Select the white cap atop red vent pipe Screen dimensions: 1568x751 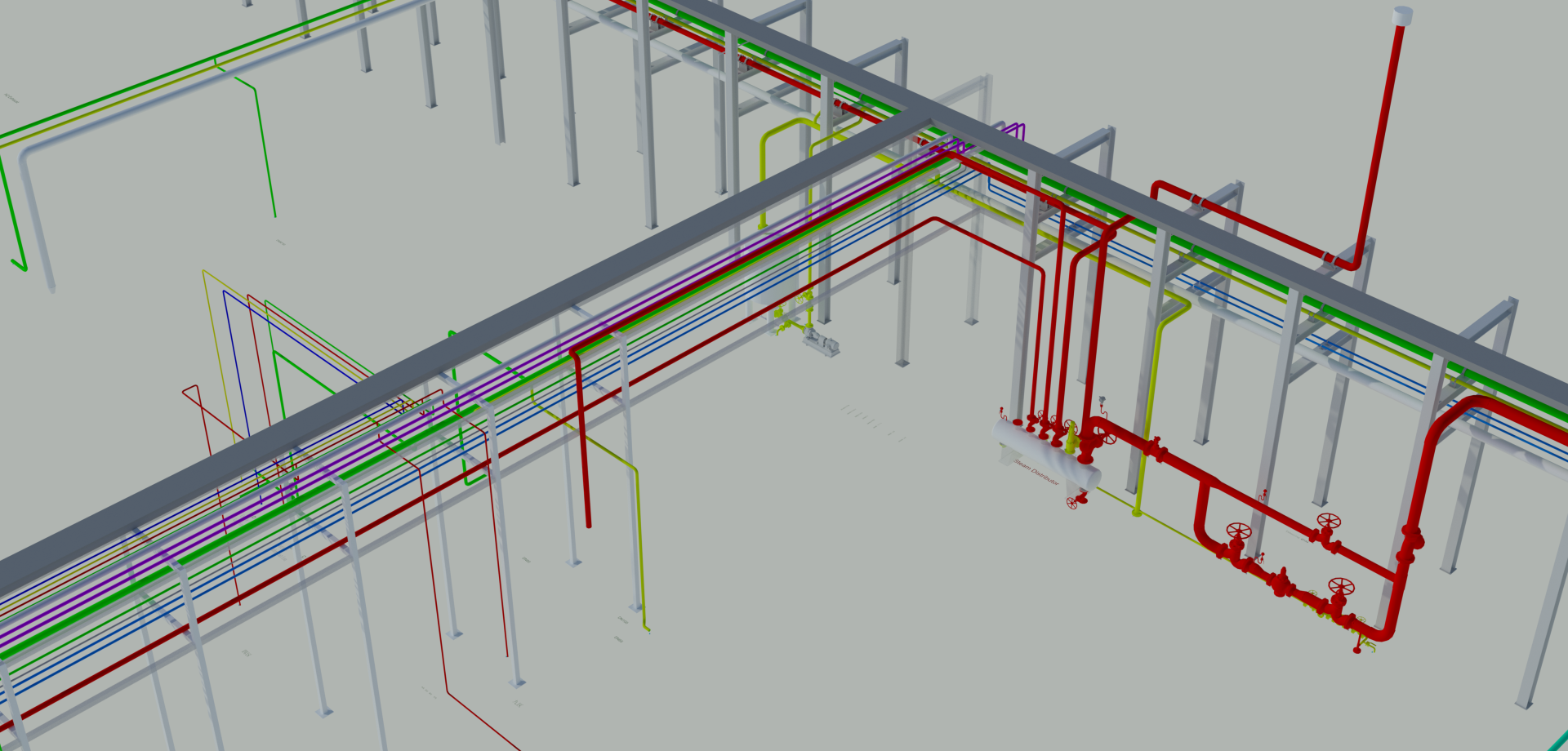pos(1402,16)
